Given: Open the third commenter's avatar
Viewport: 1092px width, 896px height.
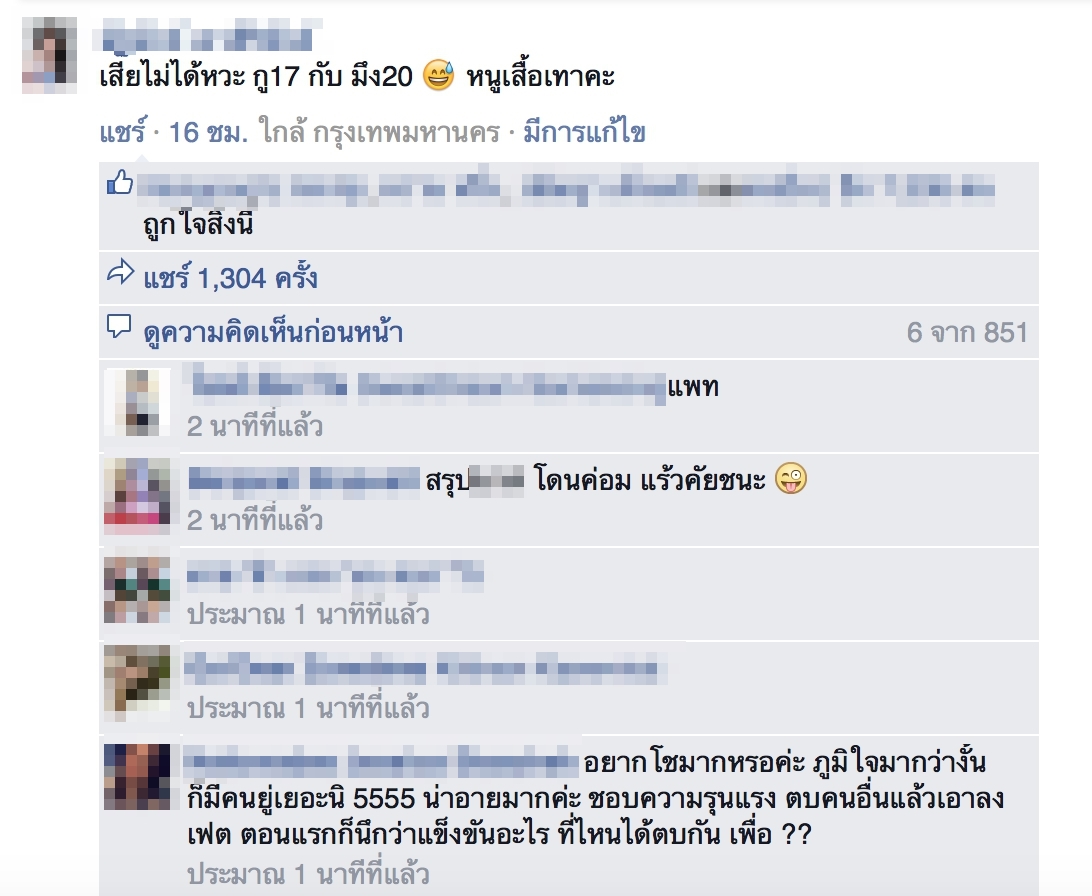Looking at the screenshot, I should 137,590.
